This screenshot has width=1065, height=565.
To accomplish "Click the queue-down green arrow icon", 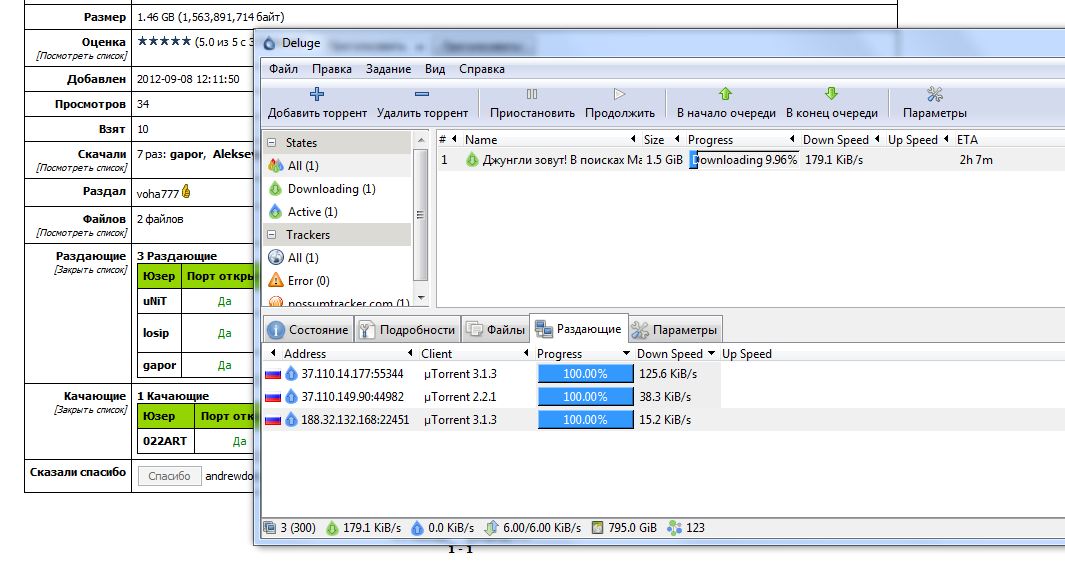I will pyautogui.click(x=831, y=94).
